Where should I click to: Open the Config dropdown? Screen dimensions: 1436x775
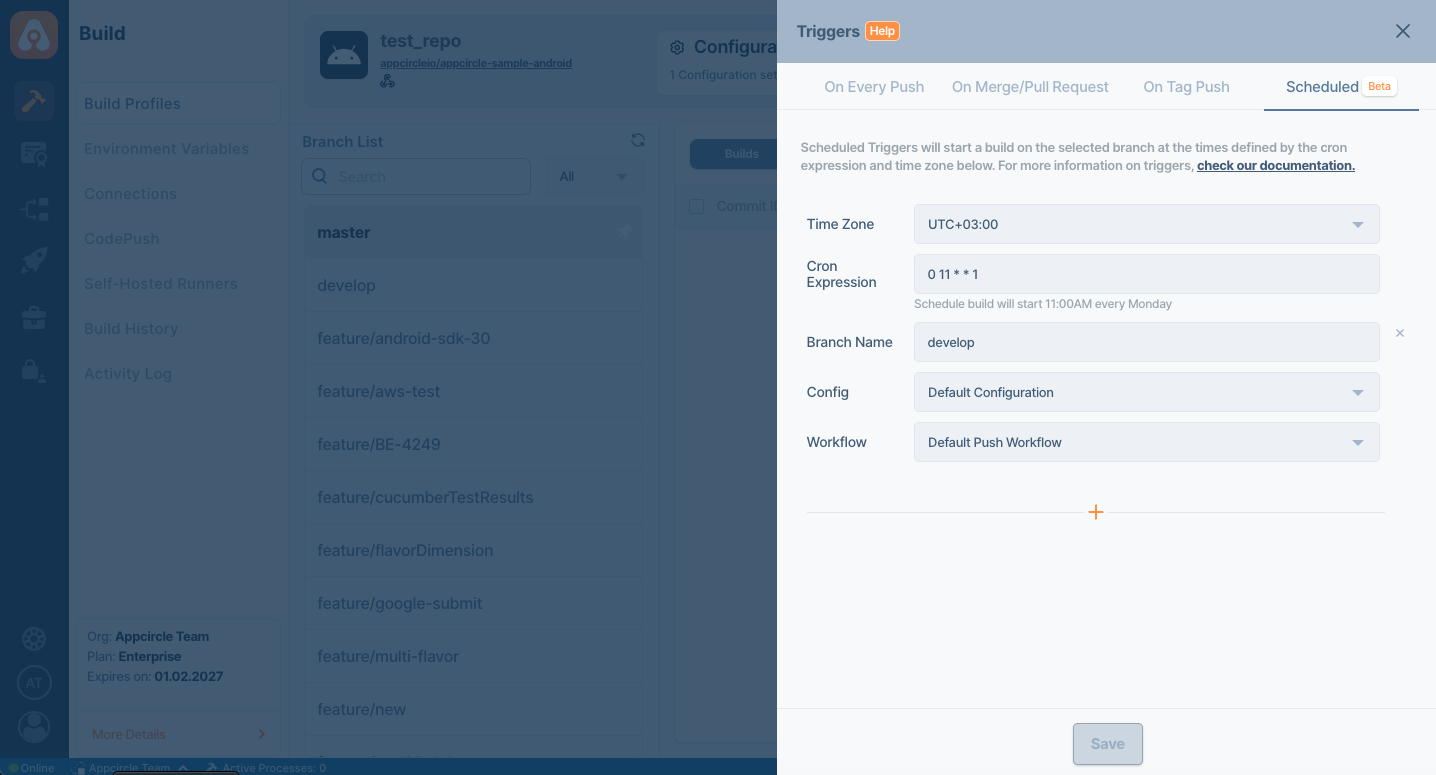coord(1147,392)
